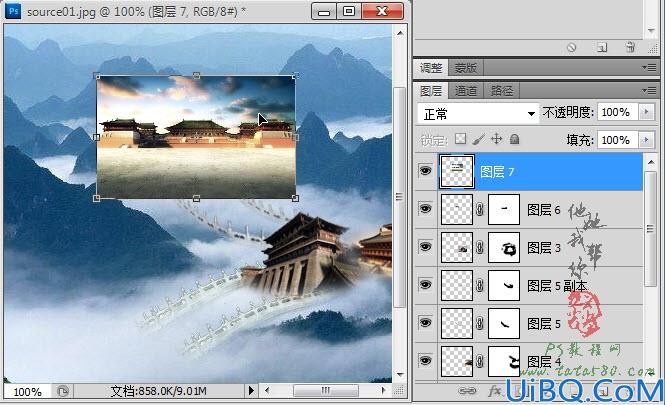Open the layers panel flyout menu
This screenshot has height=405, width=665.
coord(649,90)
